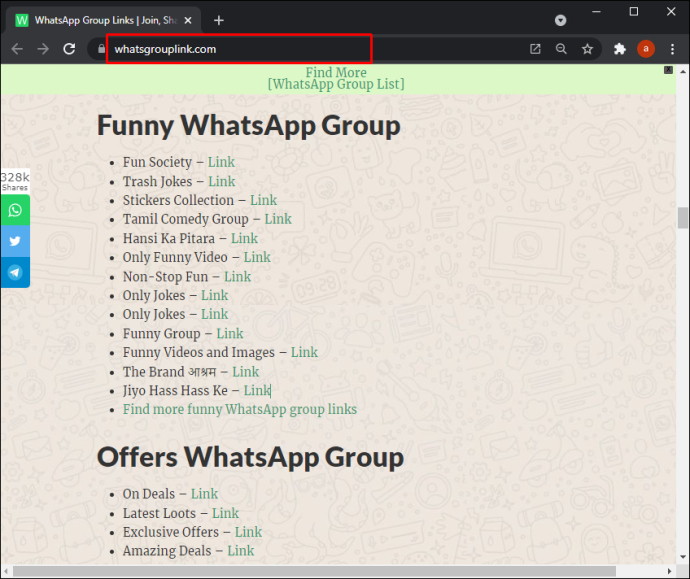The height and width of the screenshot is (579, 690).
Task: Open the Non-Stop Fun Link
Action: click(x=237, y=276)
